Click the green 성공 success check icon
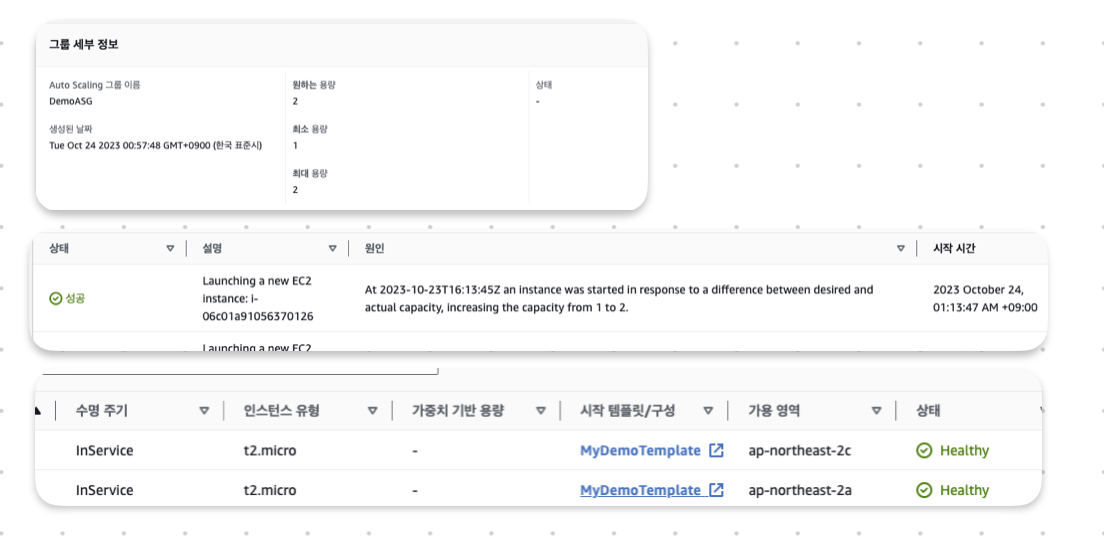This screenshot has height=541, width=1104. pos(56,298)
